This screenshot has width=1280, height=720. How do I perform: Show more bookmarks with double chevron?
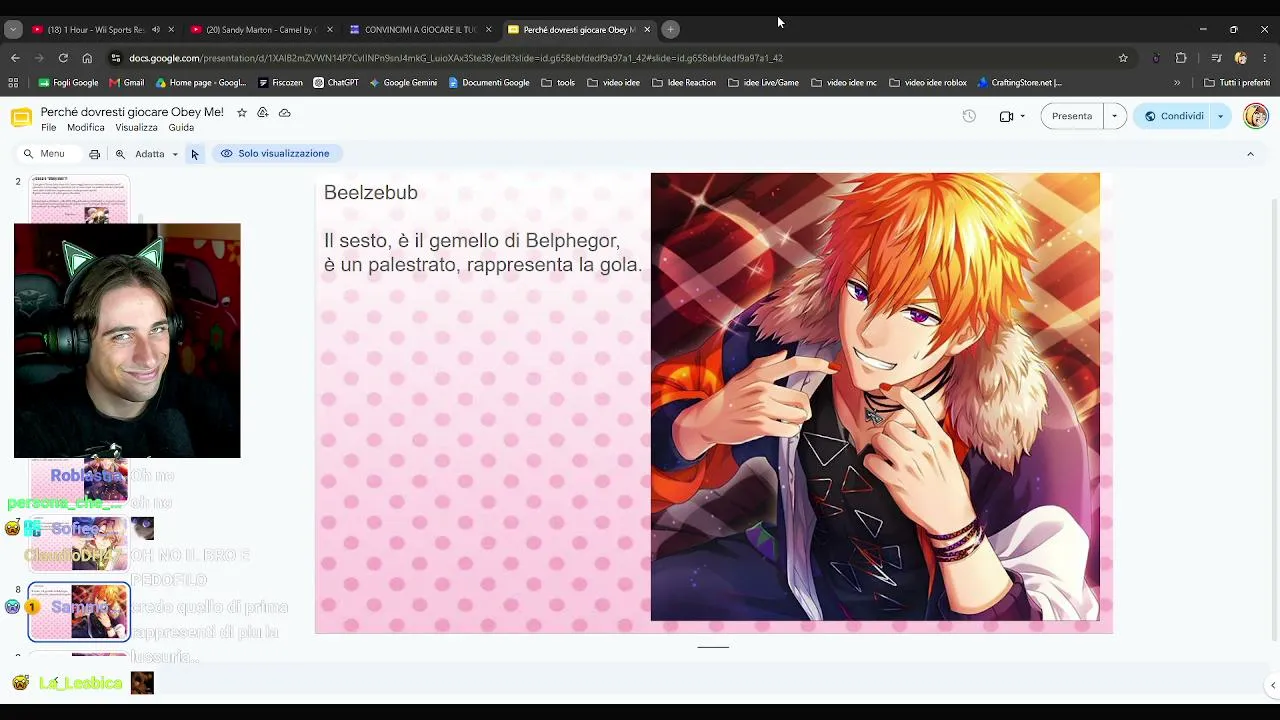(x=1177, y=83)
